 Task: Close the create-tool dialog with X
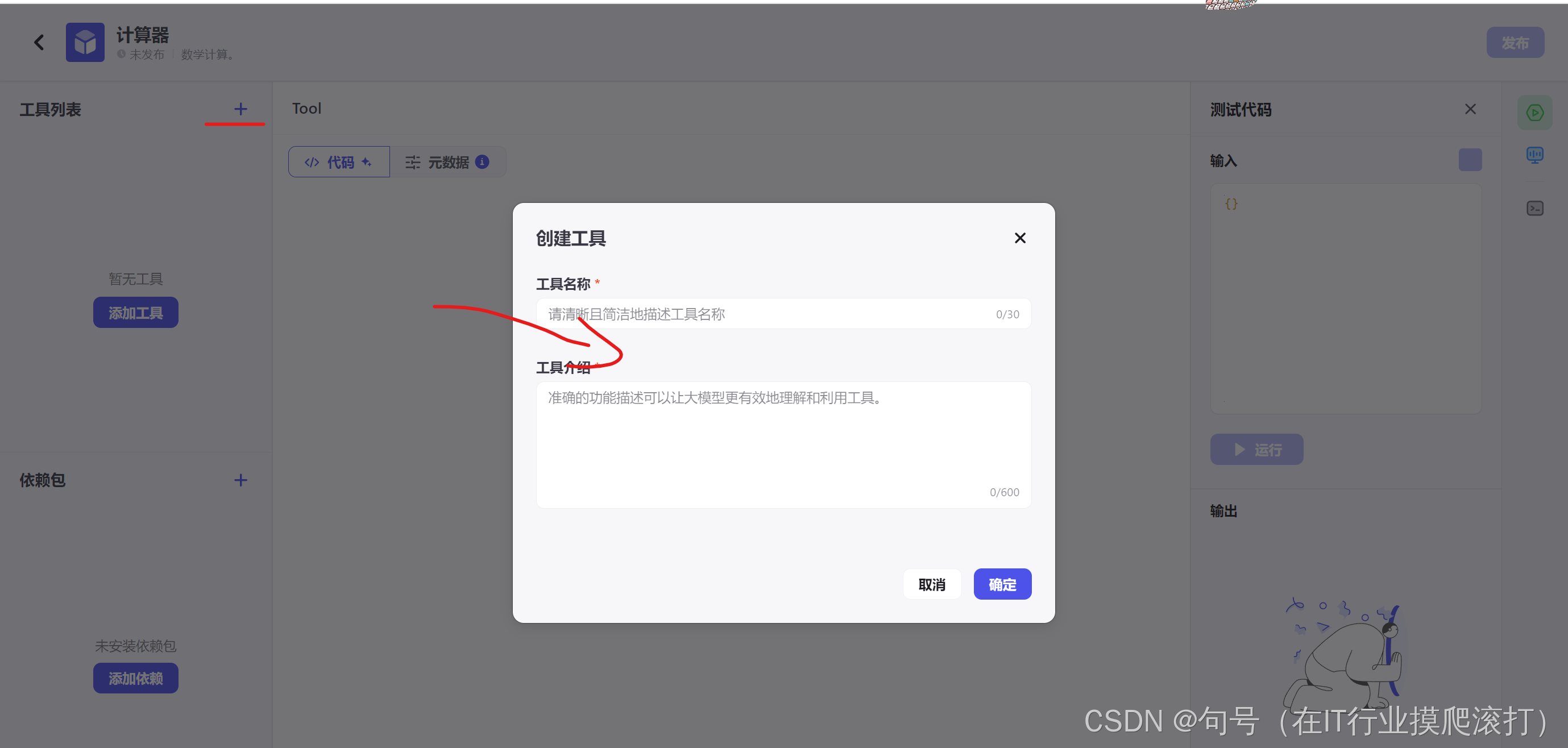click(1019, 238)
